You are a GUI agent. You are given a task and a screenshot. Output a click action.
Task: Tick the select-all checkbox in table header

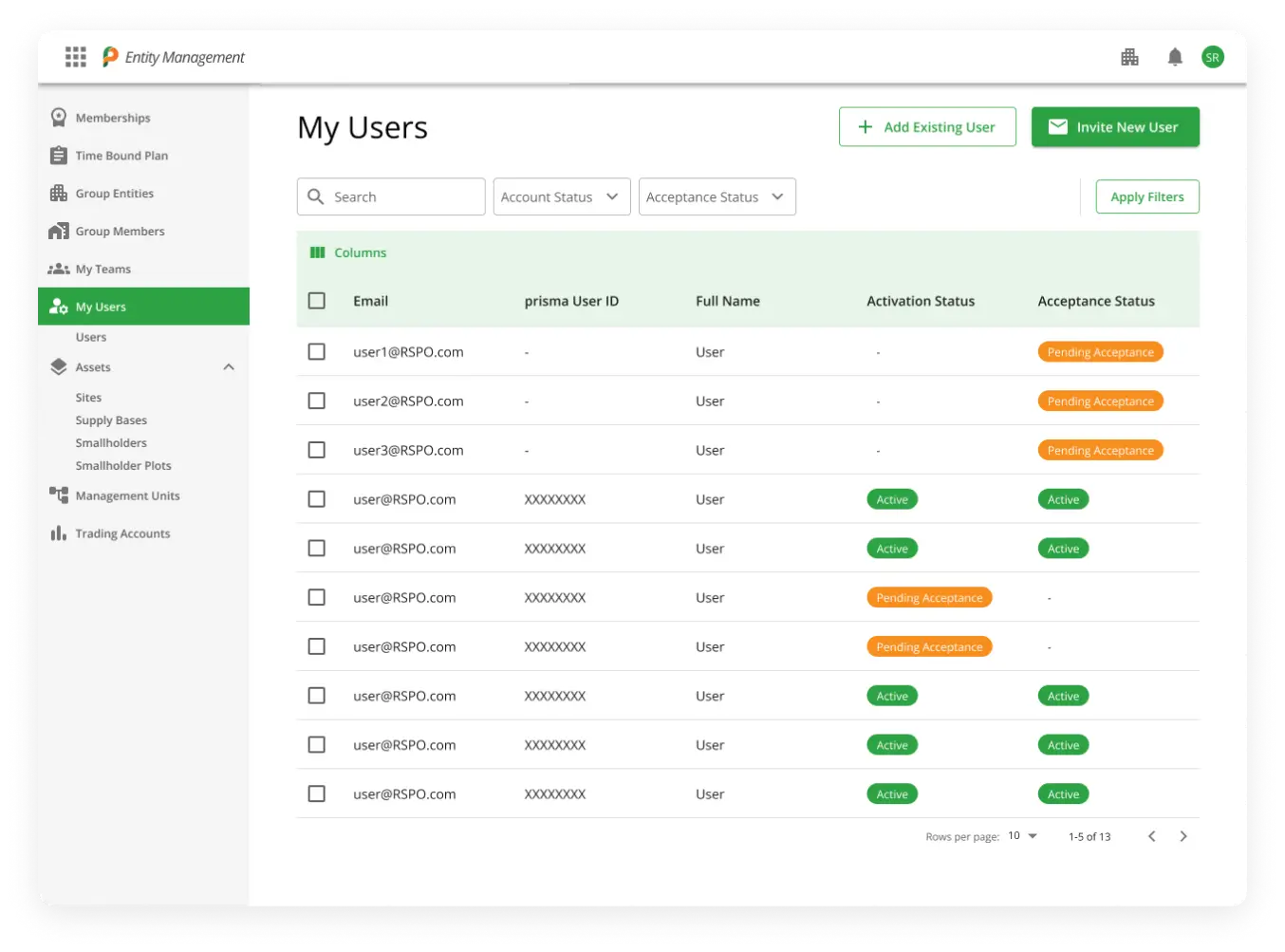pos(317,301)
